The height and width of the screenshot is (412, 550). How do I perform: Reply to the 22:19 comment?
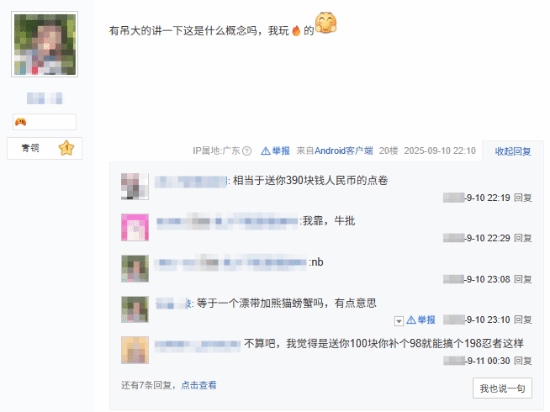pos(523,198)
